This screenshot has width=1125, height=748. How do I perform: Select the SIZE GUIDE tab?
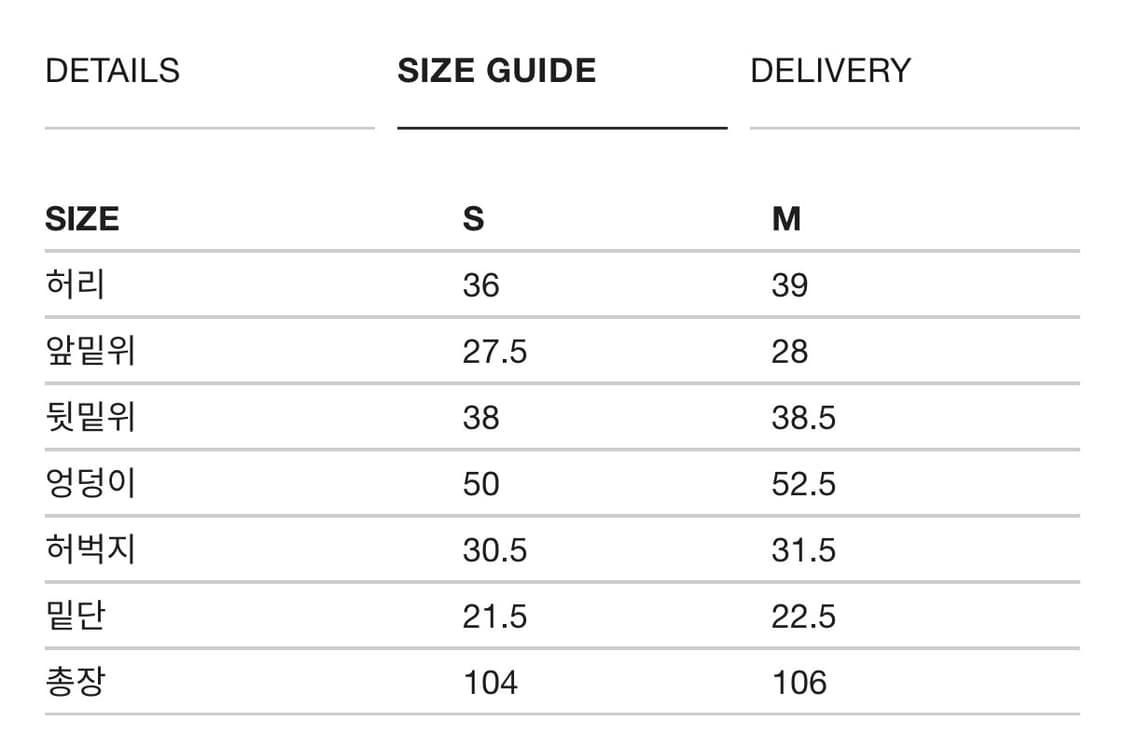pyautogui.click(x=496, y=71)
